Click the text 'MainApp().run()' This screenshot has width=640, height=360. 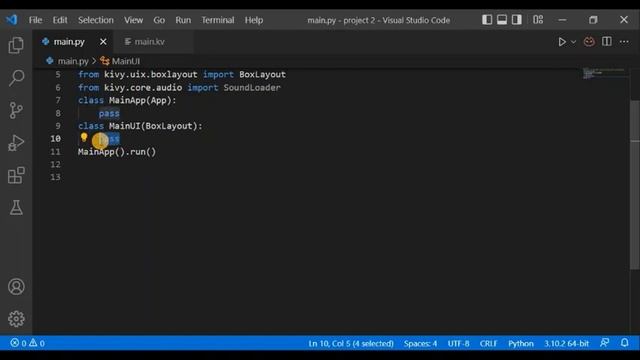tap(117, 152)
